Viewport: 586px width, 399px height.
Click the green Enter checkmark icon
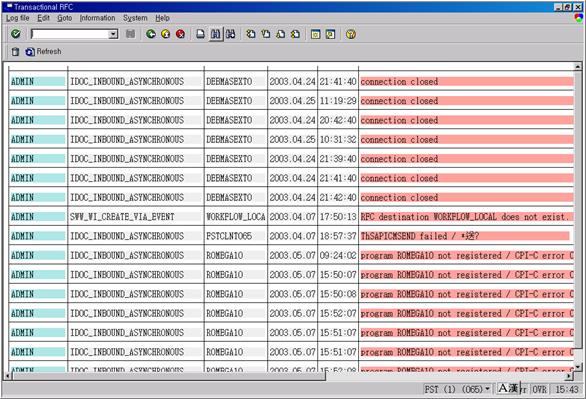(x=16, y=34)
